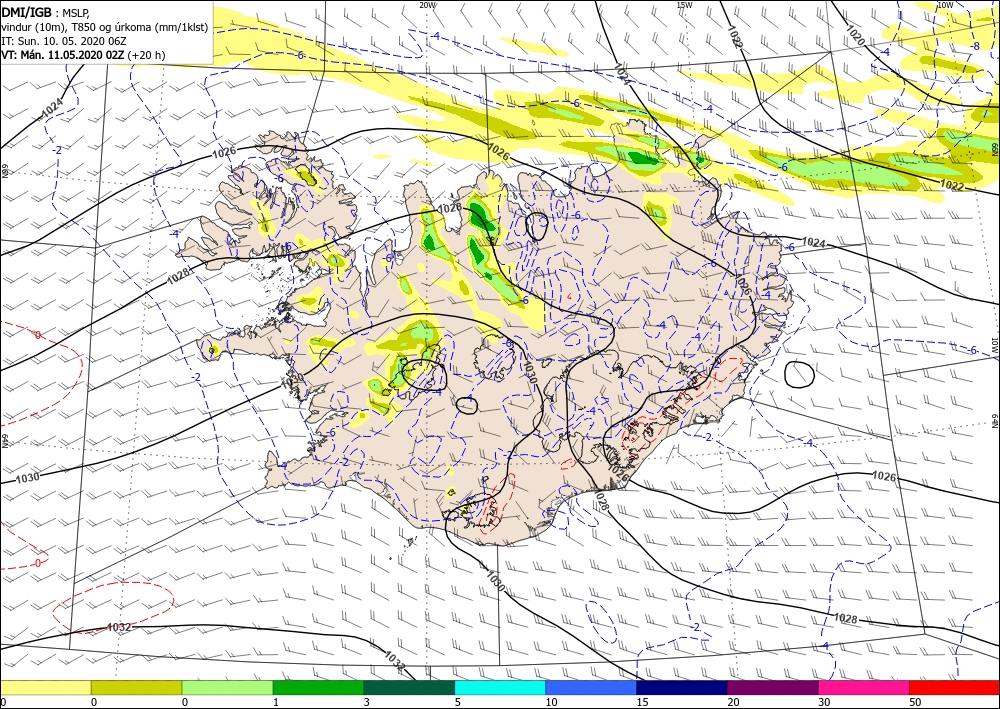Click the legend value '15'

coord(642,702)
